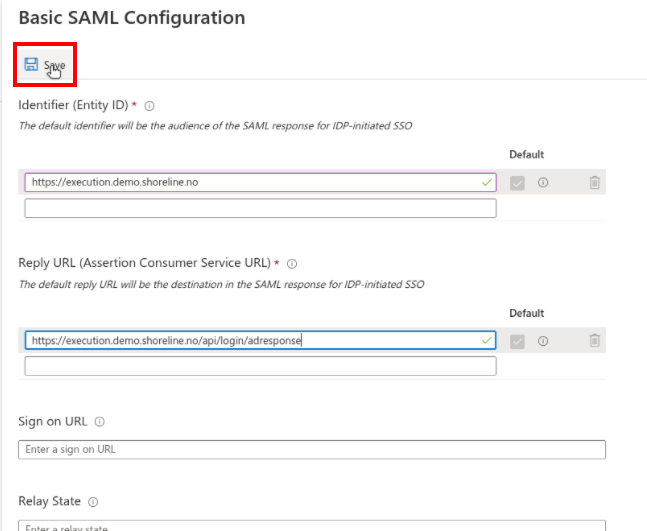Image resolution: width=647 pixels, height=531 pixels.
Task: Open info tooltip next to Reply URL label
Action: [x=292, y=264]
